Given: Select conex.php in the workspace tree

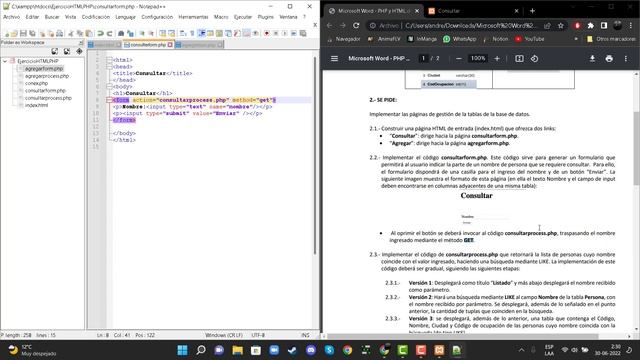Looking at the screenshot, I should tap(36, 83).
